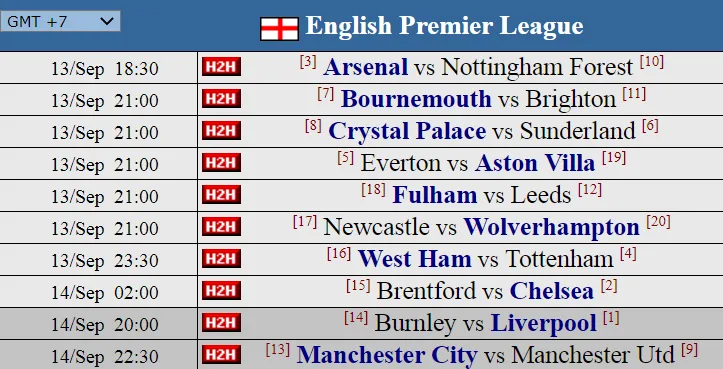Click the Wolverhampton team name

click(x=551, y=228)
